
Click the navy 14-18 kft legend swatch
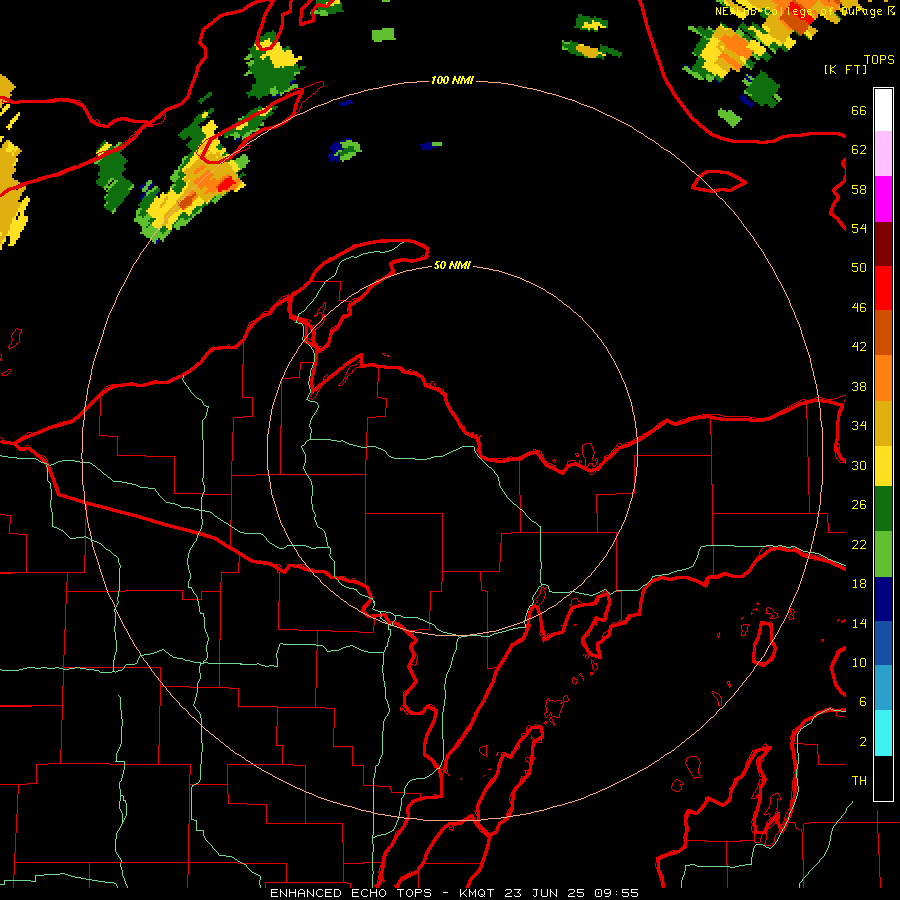[883, 599]
